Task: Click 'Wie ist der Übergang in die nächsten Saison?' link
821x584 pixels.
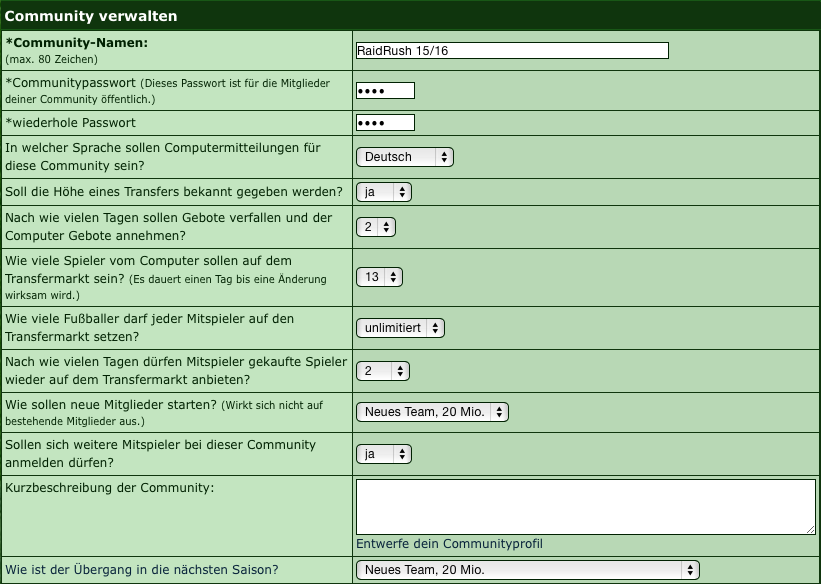Action: point(142,569)
